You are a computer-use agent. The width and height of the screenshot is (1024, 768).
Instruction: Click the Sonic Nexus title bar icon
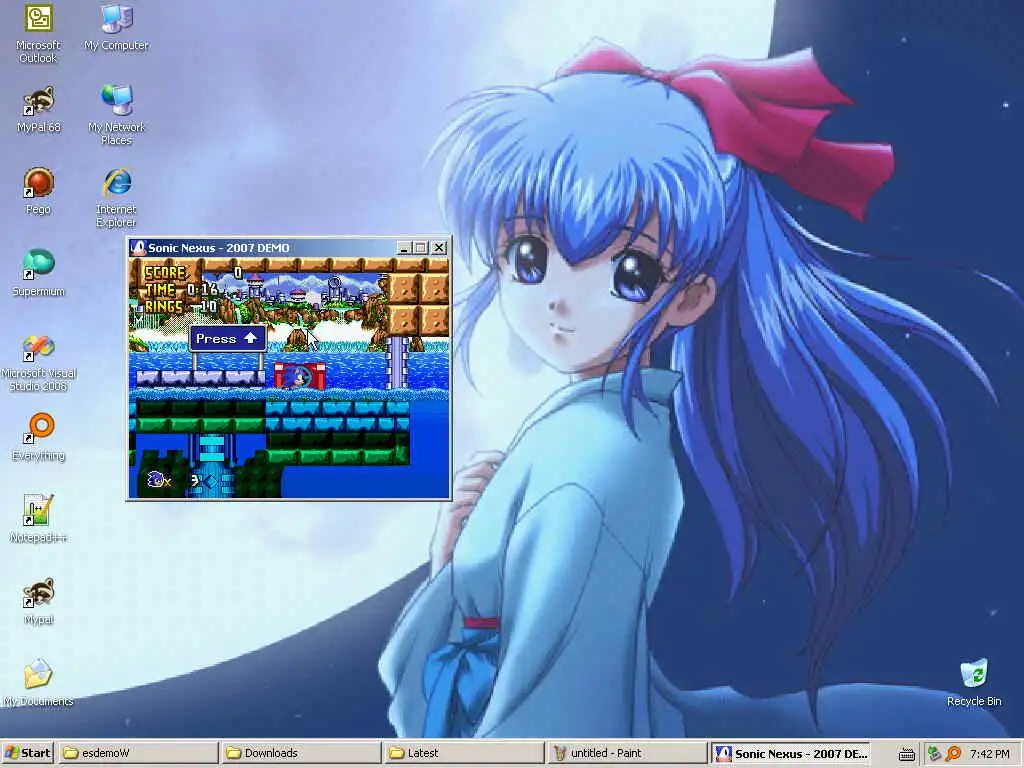138,248
